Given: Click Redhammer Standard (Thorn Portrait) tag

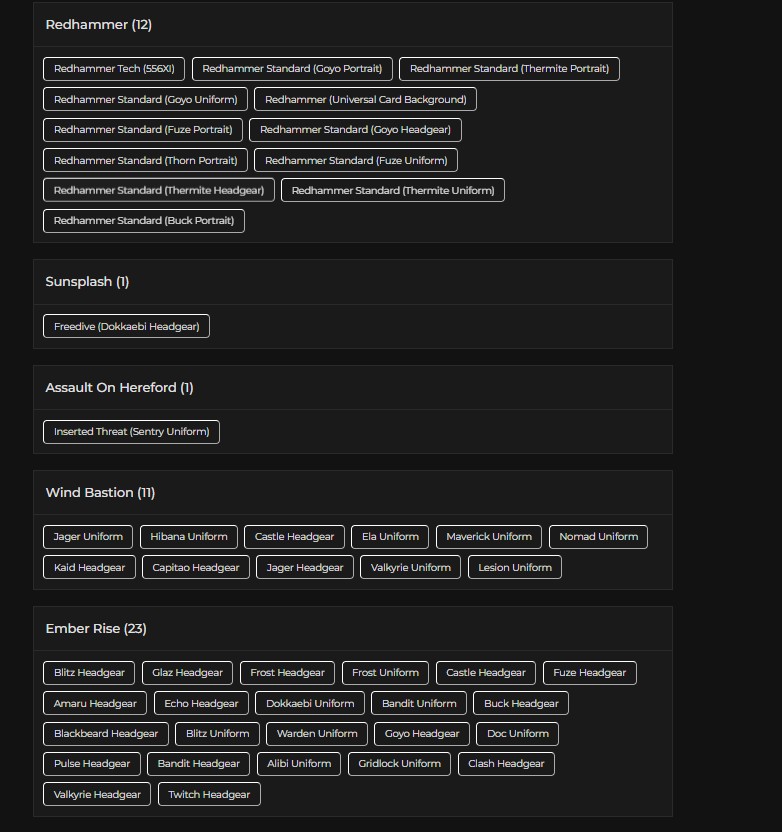Looking at the screenshot, I should tap(145, 160).
